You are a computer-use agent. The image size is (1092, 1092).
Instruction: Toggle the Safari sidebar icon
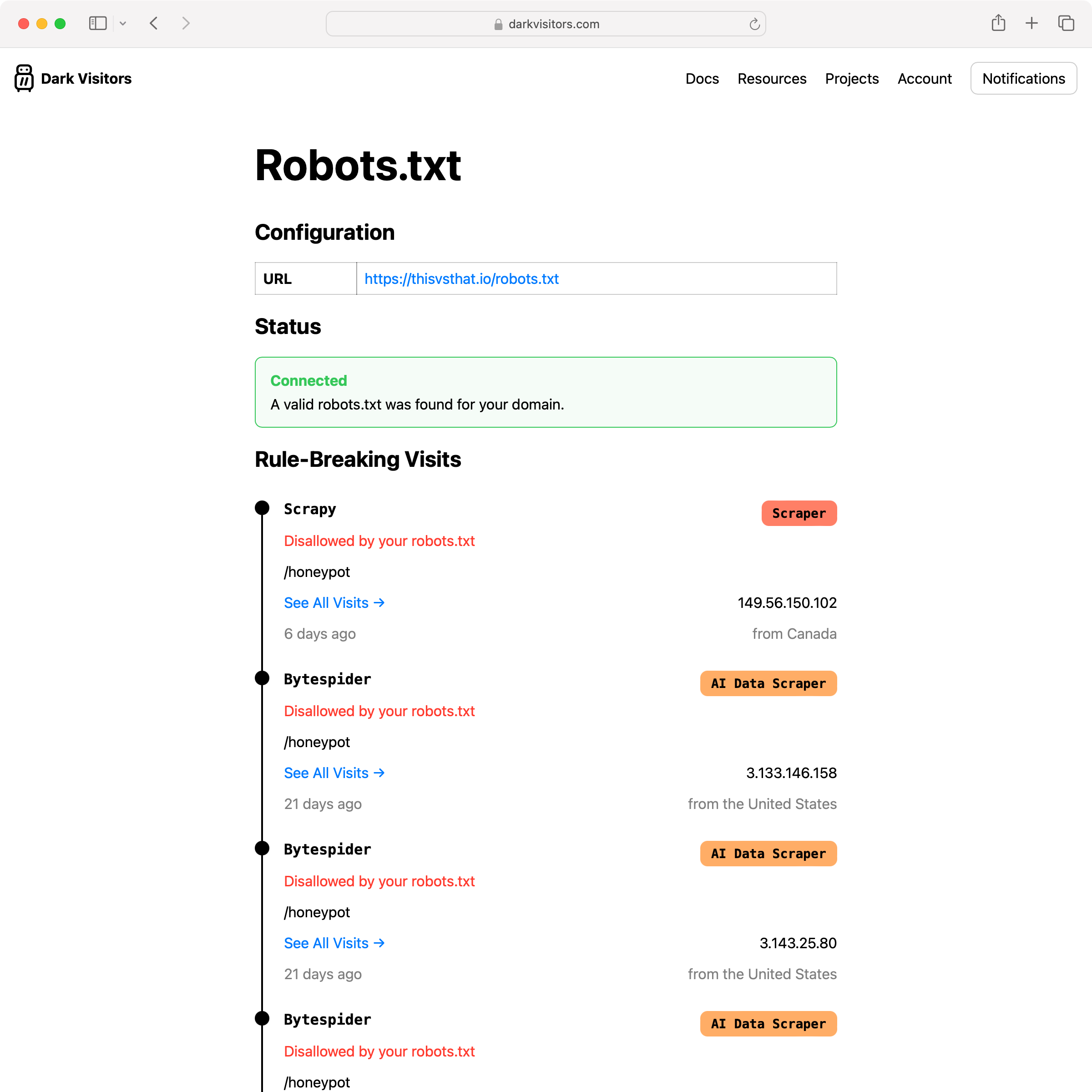point(98,23)
